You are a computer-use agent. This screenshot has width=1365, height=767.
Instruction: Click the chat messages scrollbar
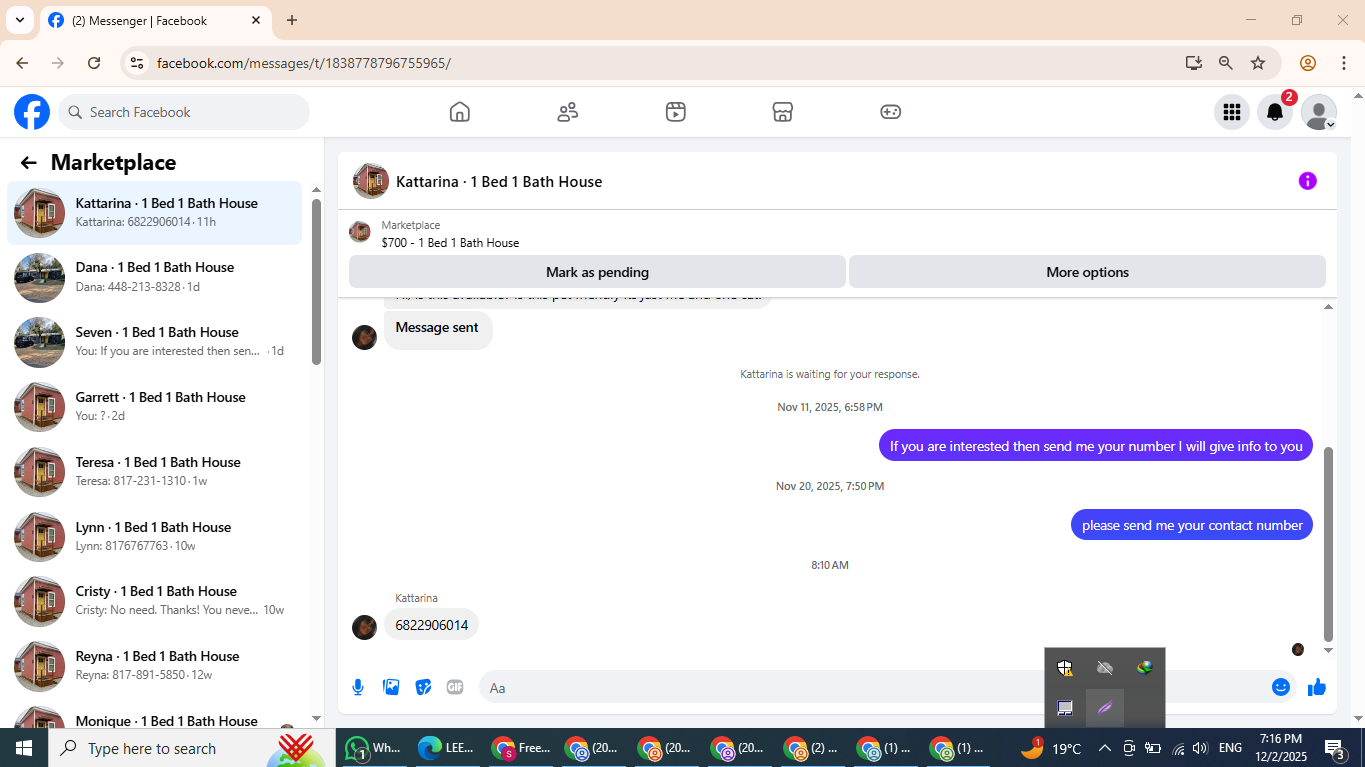pyautogui.click(x=1329, y=544)
